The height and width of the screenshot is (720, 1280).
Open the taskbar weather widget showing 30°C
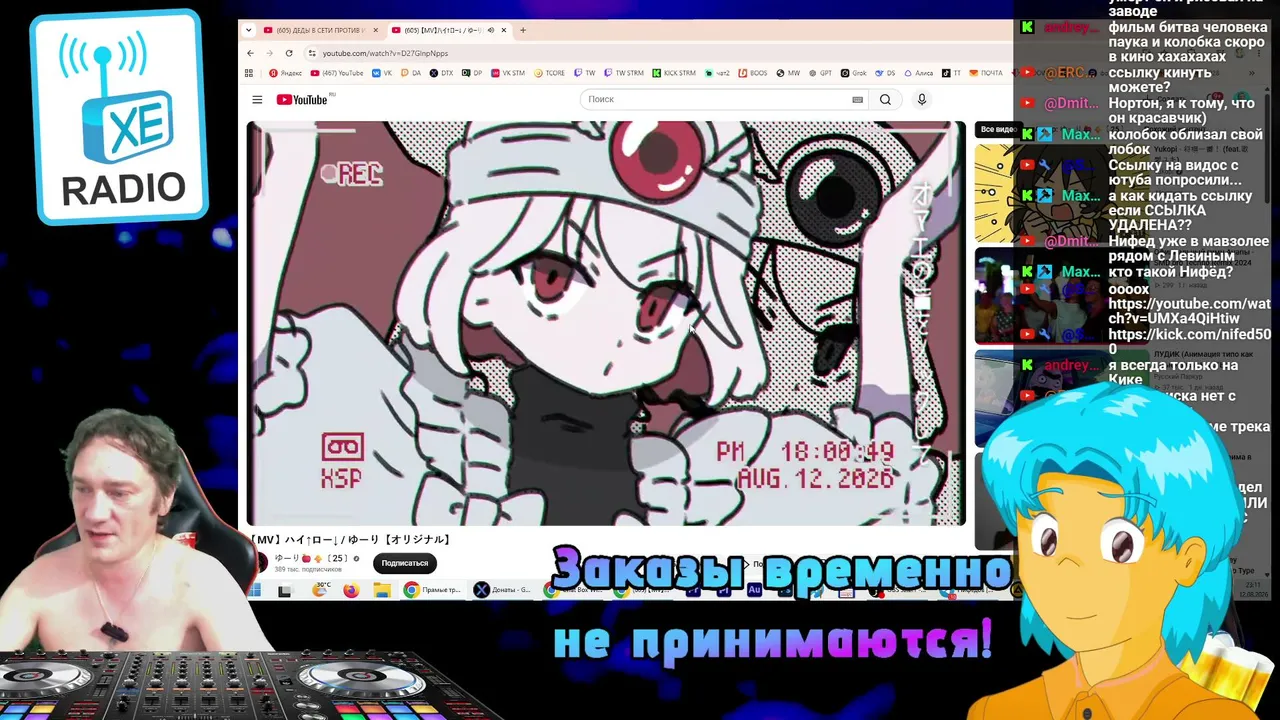(x=320, y=590)
